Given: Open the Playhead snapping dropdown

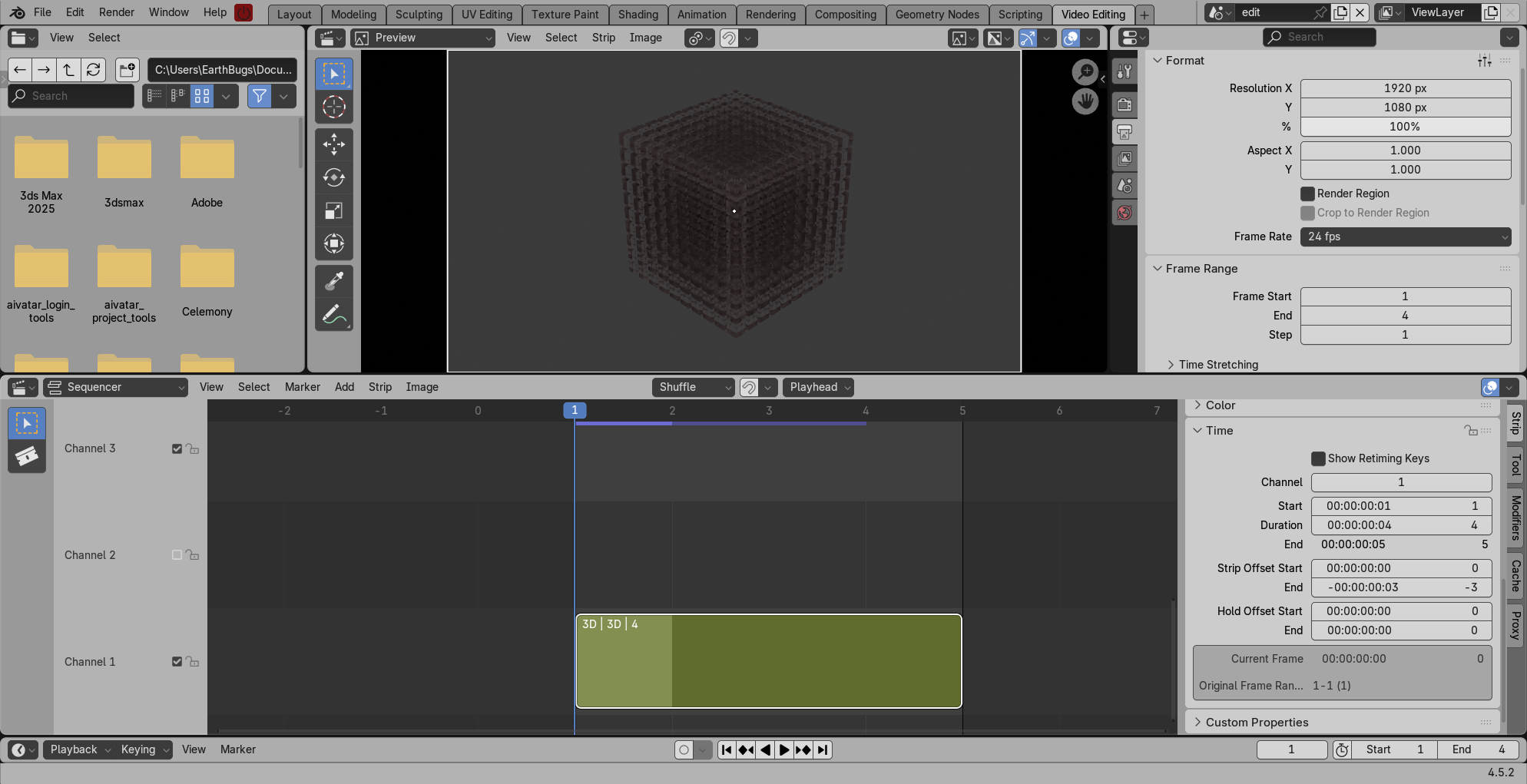Looking at the screenshot, I should click(819, 387).
